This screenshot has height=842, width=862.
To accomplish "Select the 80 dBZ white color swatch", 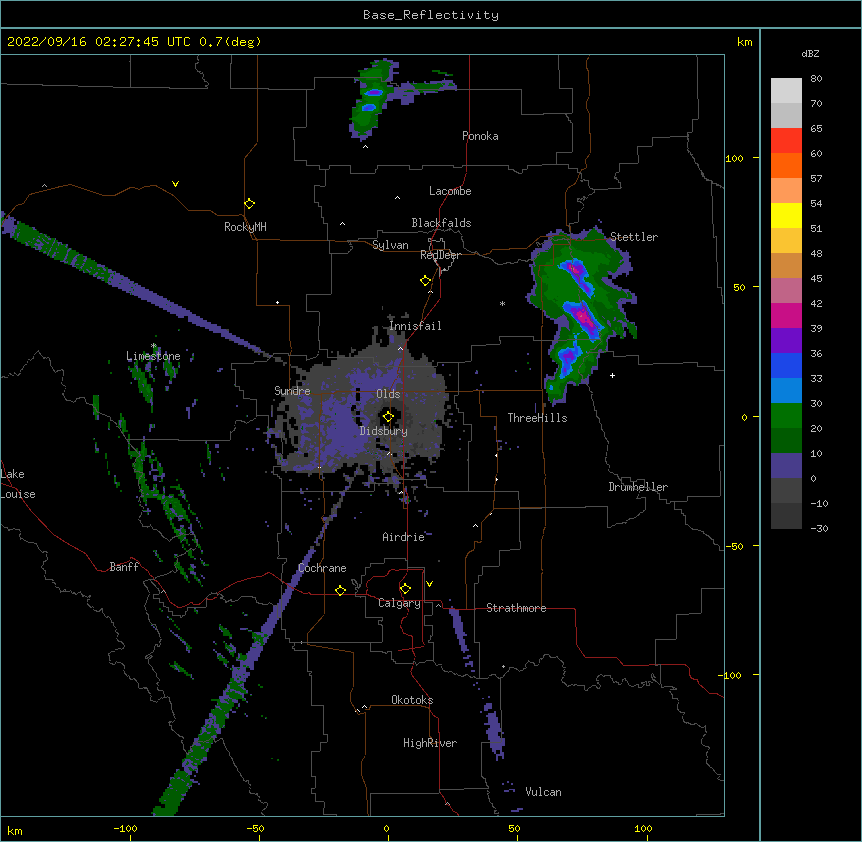I will tap(786, 91).
